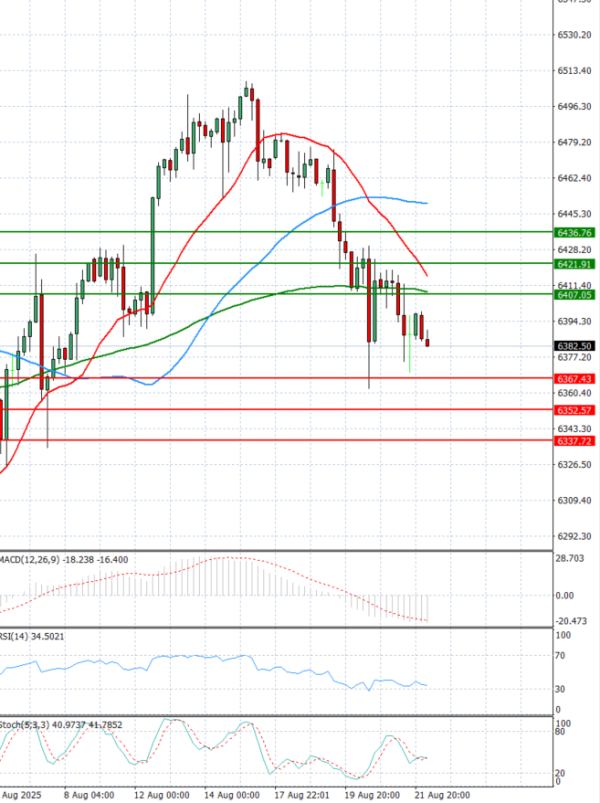600x803 pixels.
Task: Click the 6496.30 price scale value
Action: pyautogui.click(x=574, y=107)
